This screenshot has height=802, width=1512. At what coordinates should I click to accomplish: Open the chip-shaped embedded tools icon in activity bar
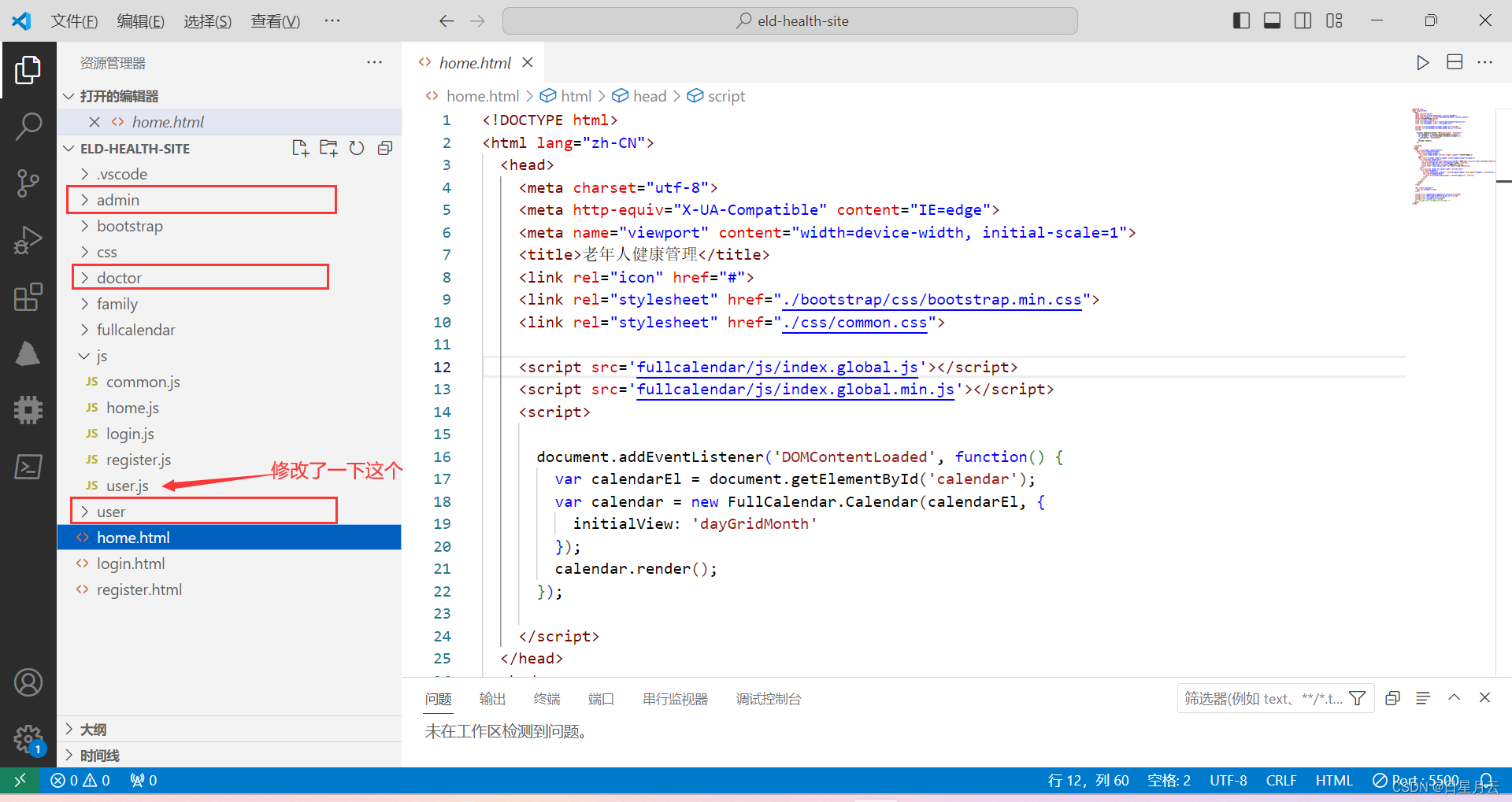(x=28, y=409)
